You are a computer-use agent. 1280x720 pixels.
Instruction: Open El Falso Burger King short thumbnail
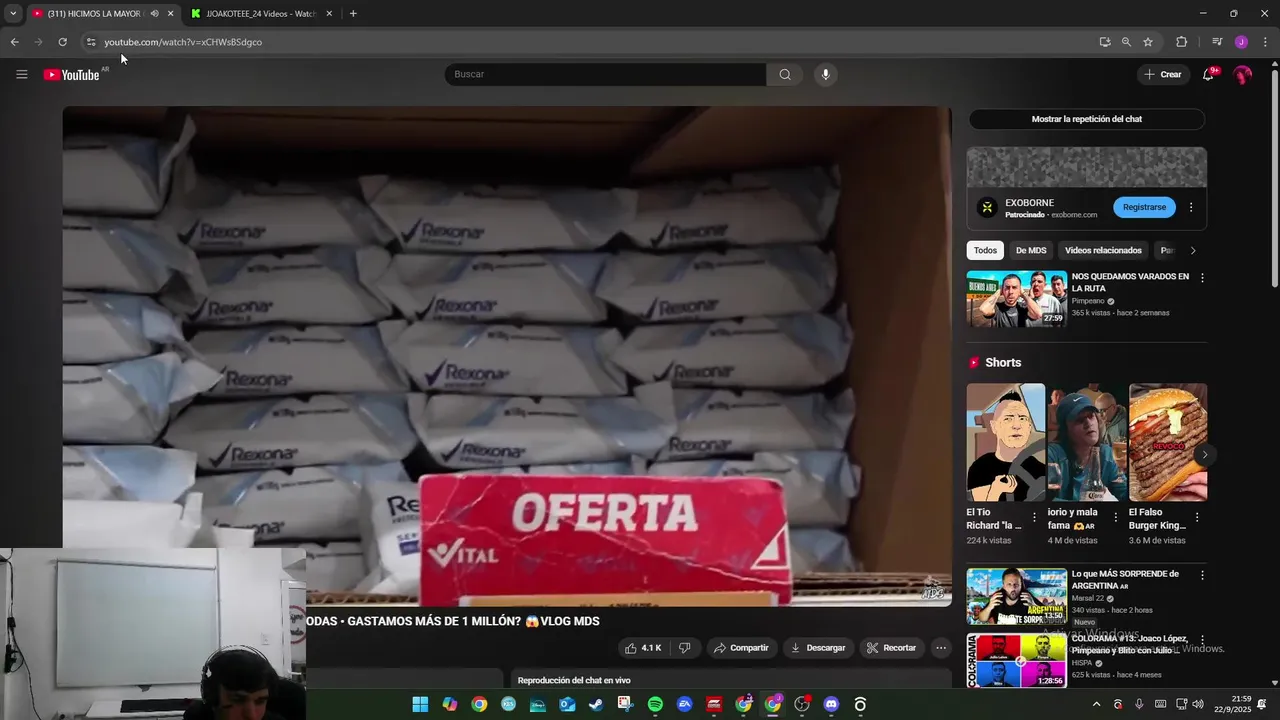[x=1168, y=442]
